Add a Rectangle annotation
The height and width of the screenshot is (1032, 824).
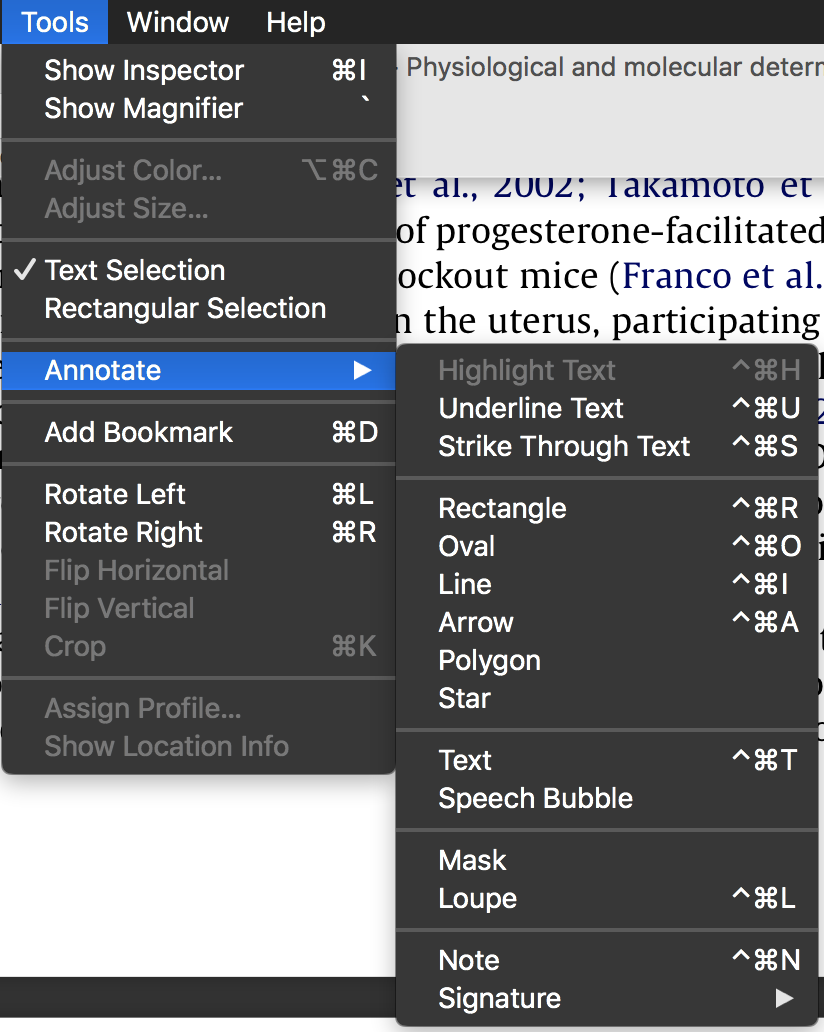(502, 508)
